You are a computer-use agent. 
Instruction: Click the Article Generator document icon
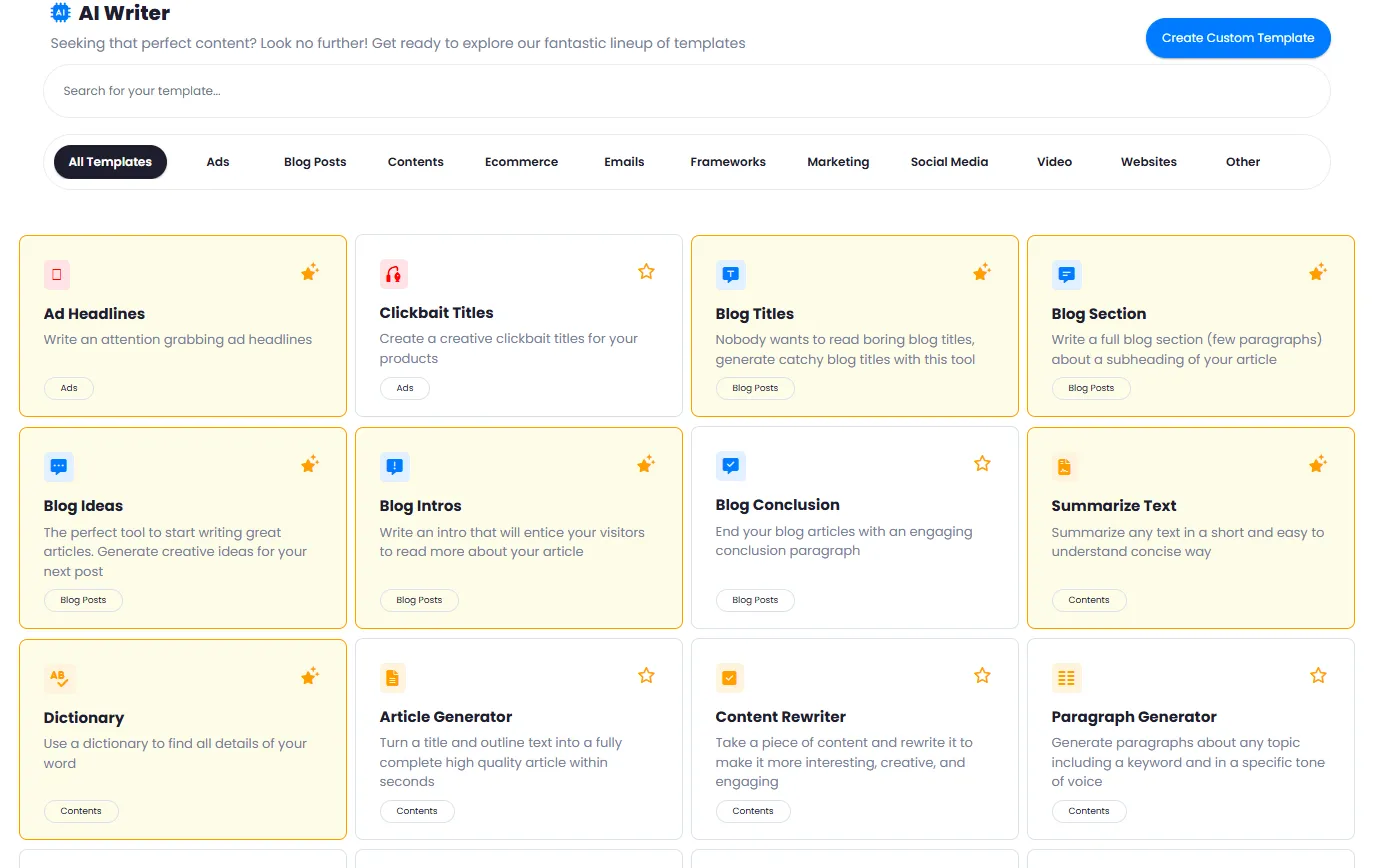point(393,678)
